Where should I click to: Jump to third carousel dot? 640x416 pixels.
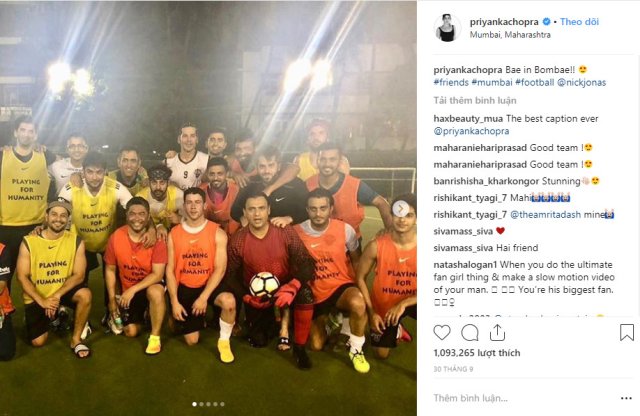pyautogui.click(x=208, y=404)
